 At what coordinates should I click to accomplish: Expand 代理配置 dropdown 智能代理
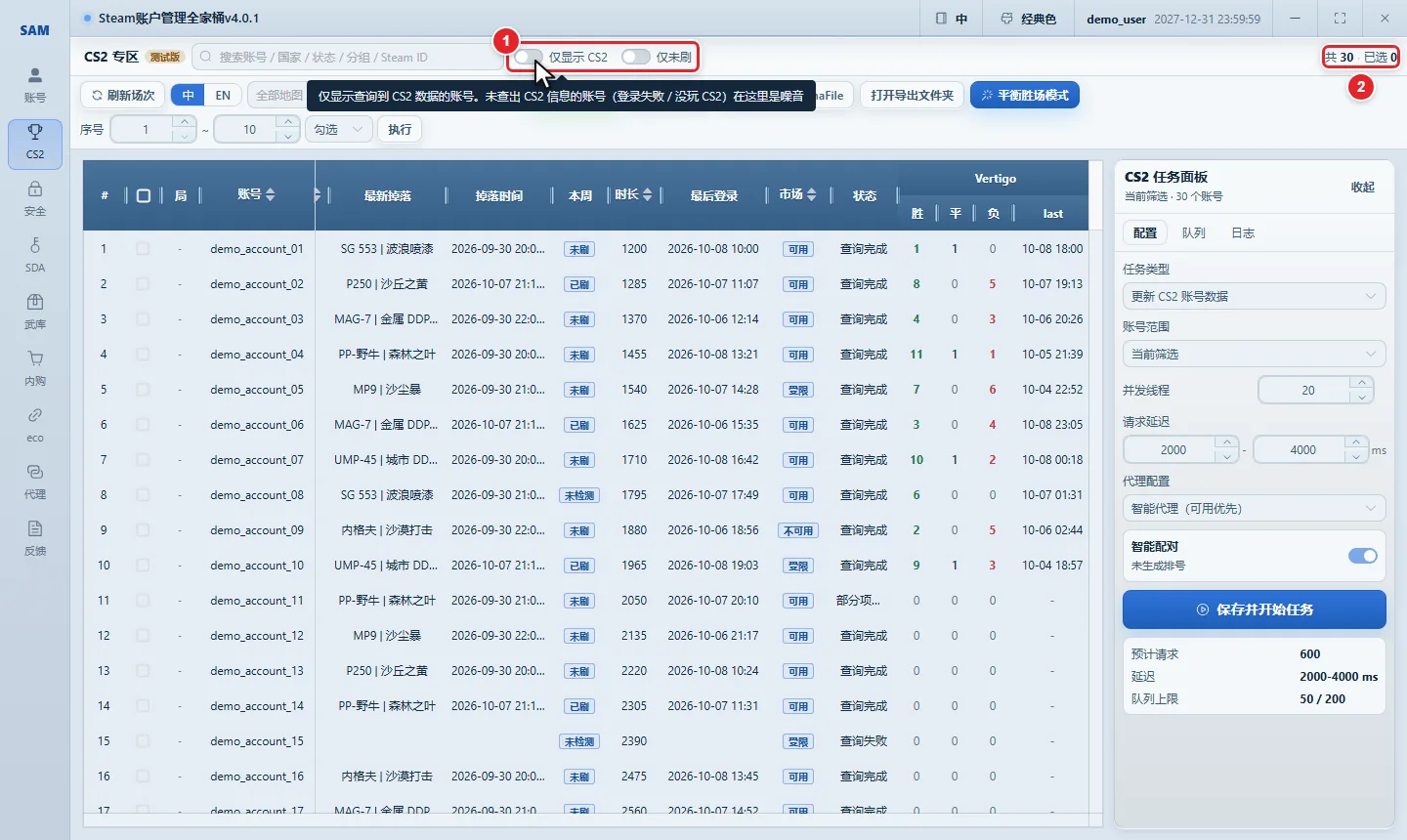point(1254,508)
